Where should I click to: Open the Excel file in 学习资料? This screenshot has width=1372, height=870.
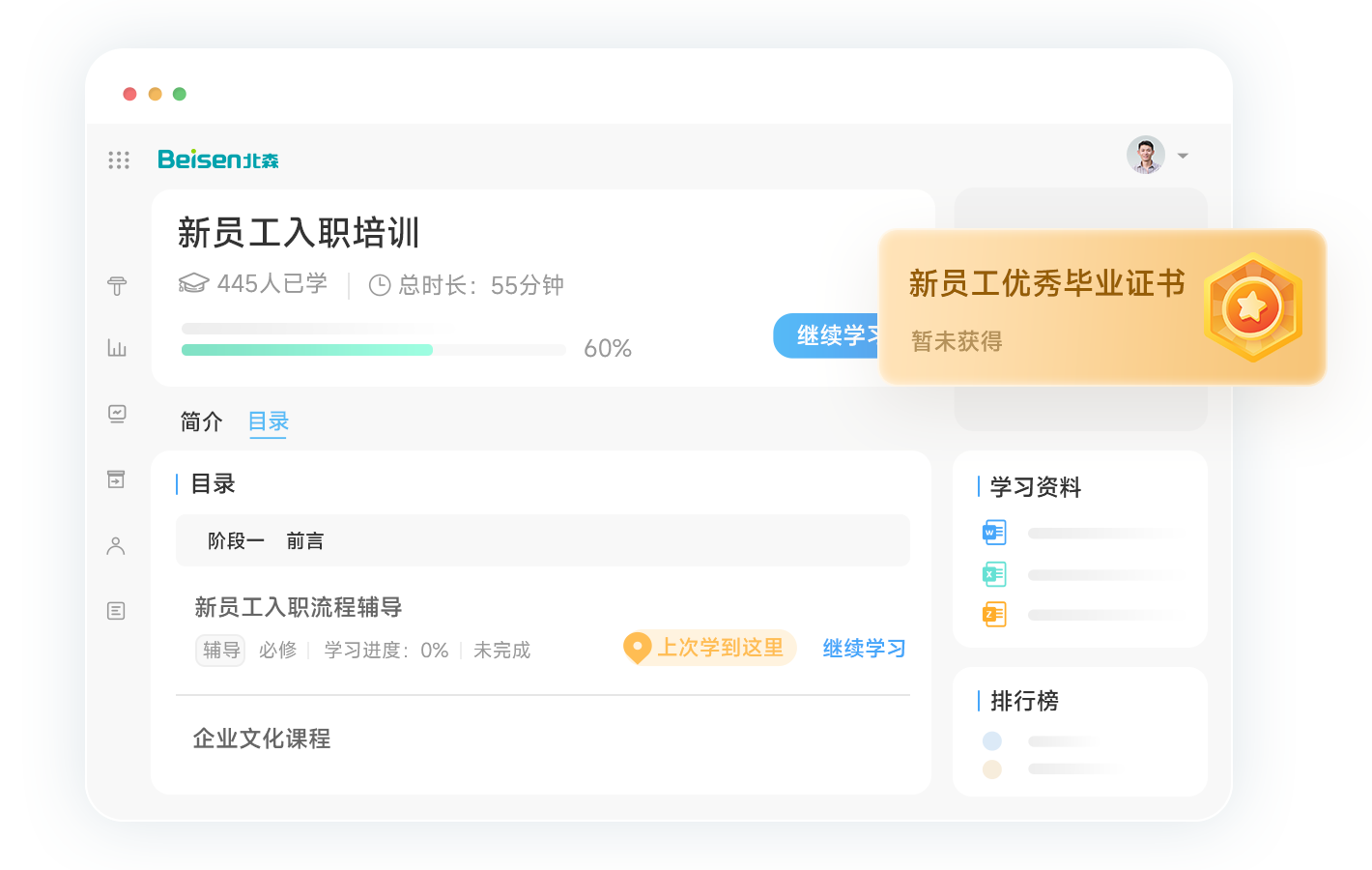(x=994, y=574)
